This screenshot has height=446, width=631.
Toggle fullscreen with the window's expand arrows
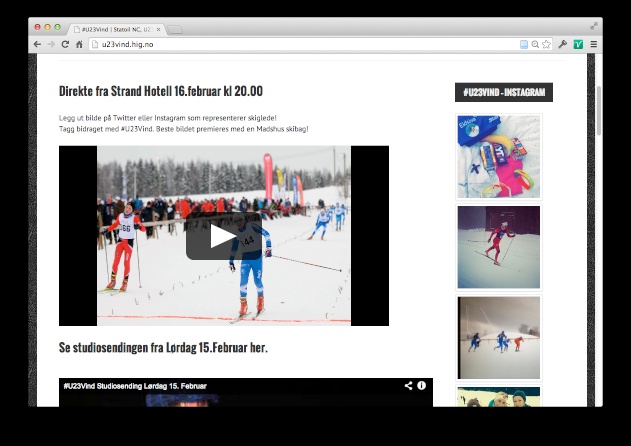pos(594,26)
